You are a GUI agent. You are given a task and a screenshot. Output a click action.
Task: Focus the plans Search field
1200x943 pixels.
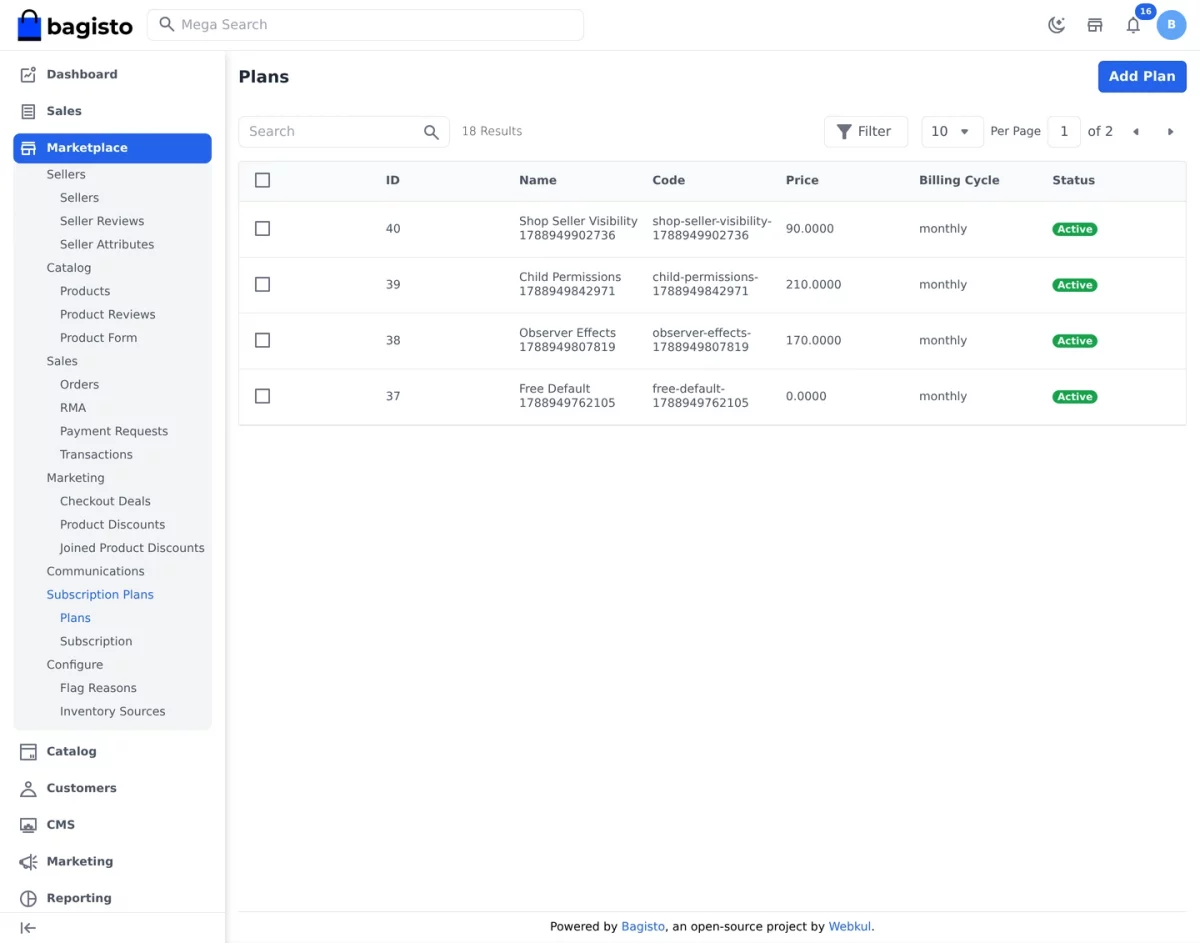[x=344, y=132]
